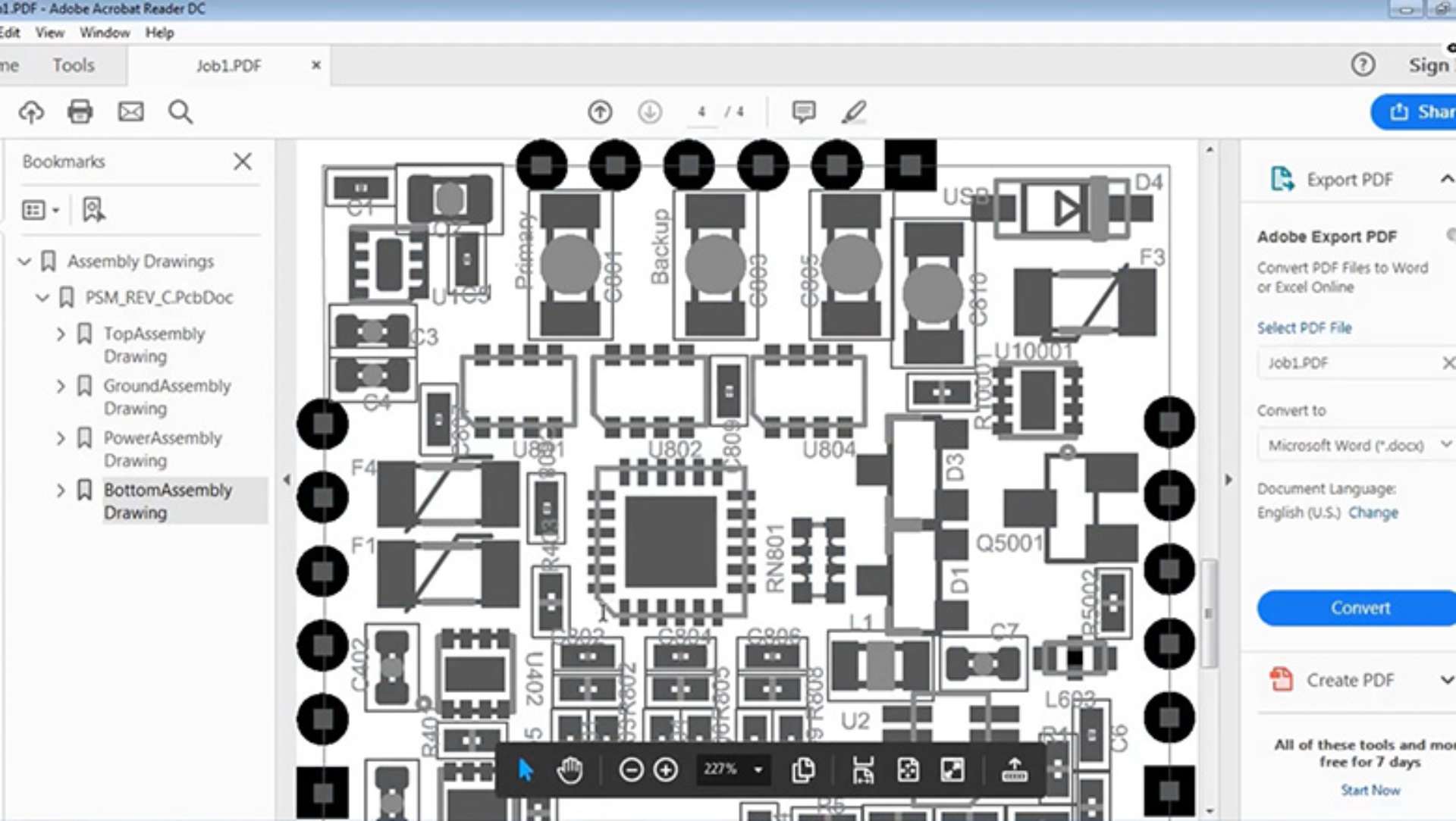Click the Zoom In plus icon

pos(666,769)
